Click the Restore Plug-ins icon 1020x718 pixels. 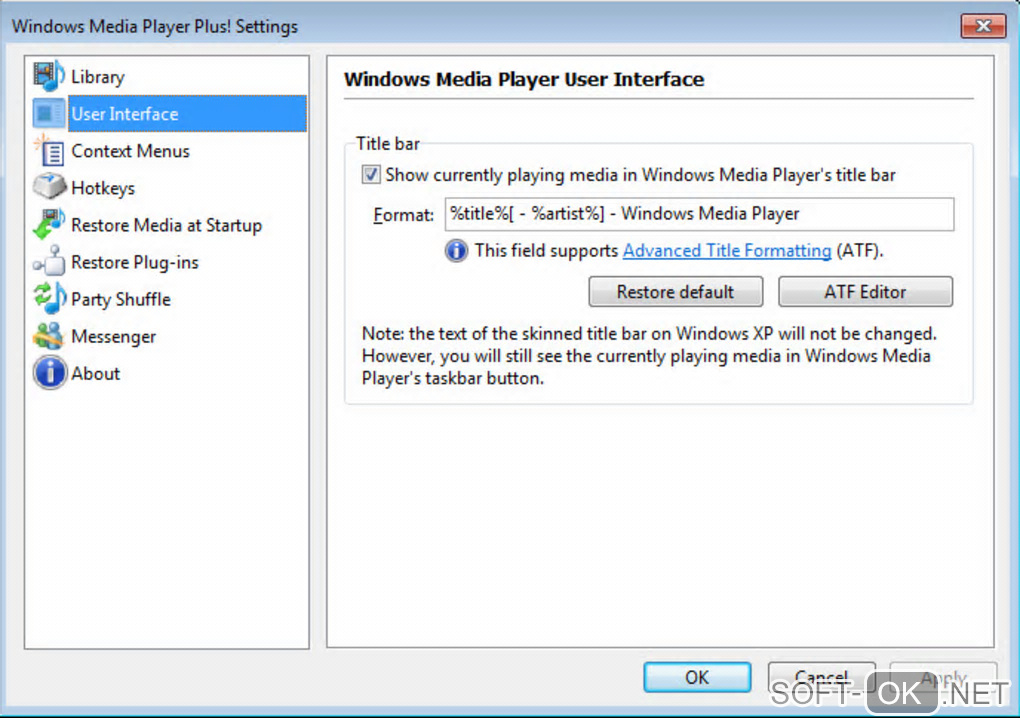click(49, 261)
